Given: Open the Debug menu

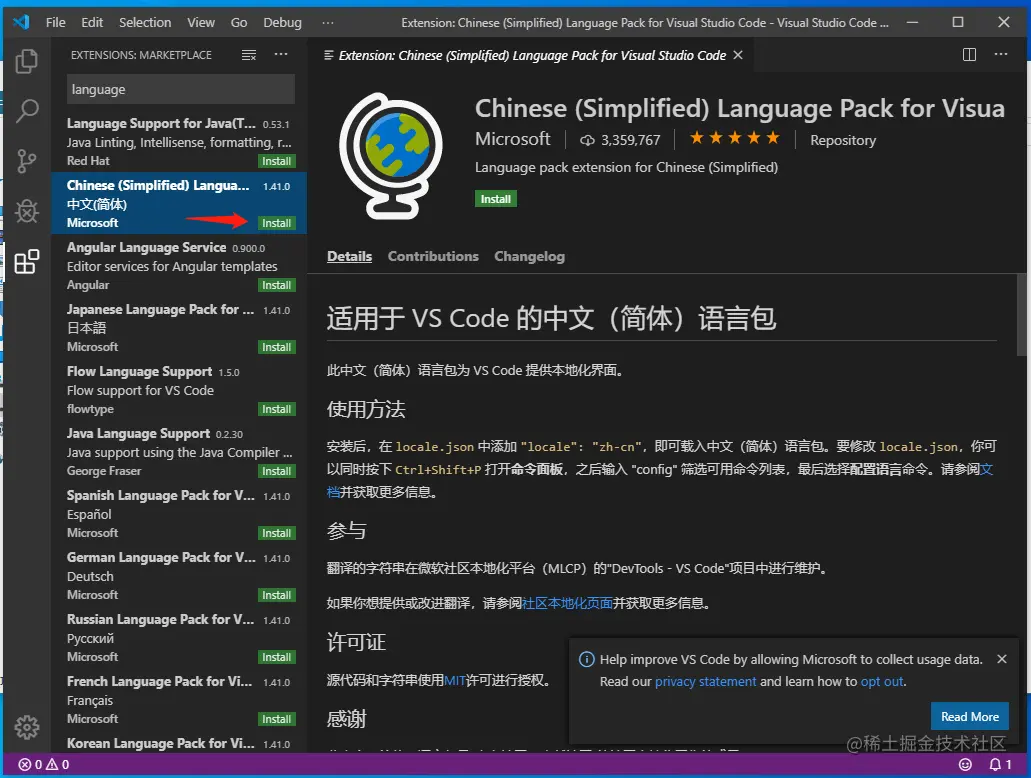Looking at the screenshot, I should coord(282,22).
